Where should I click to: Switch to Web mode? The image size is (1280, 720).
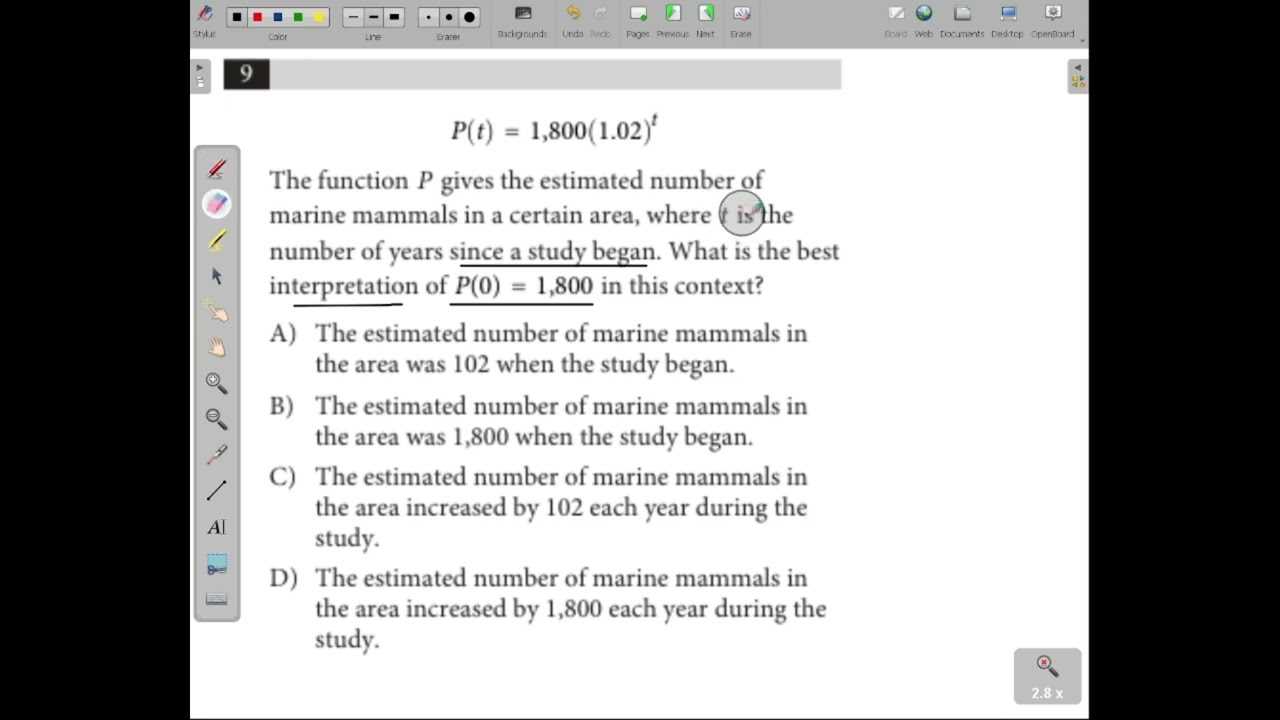click(x=924, y=20)
